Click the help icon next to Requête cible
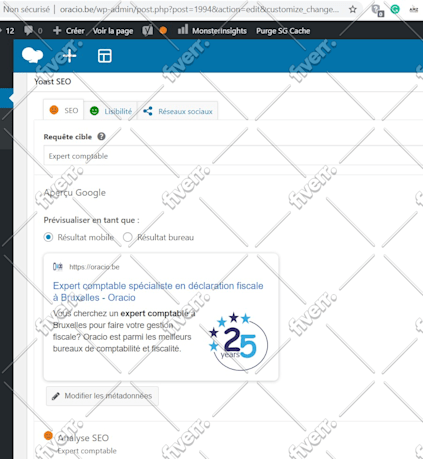The width and height of the screenshot is (423, 459). 101,136
